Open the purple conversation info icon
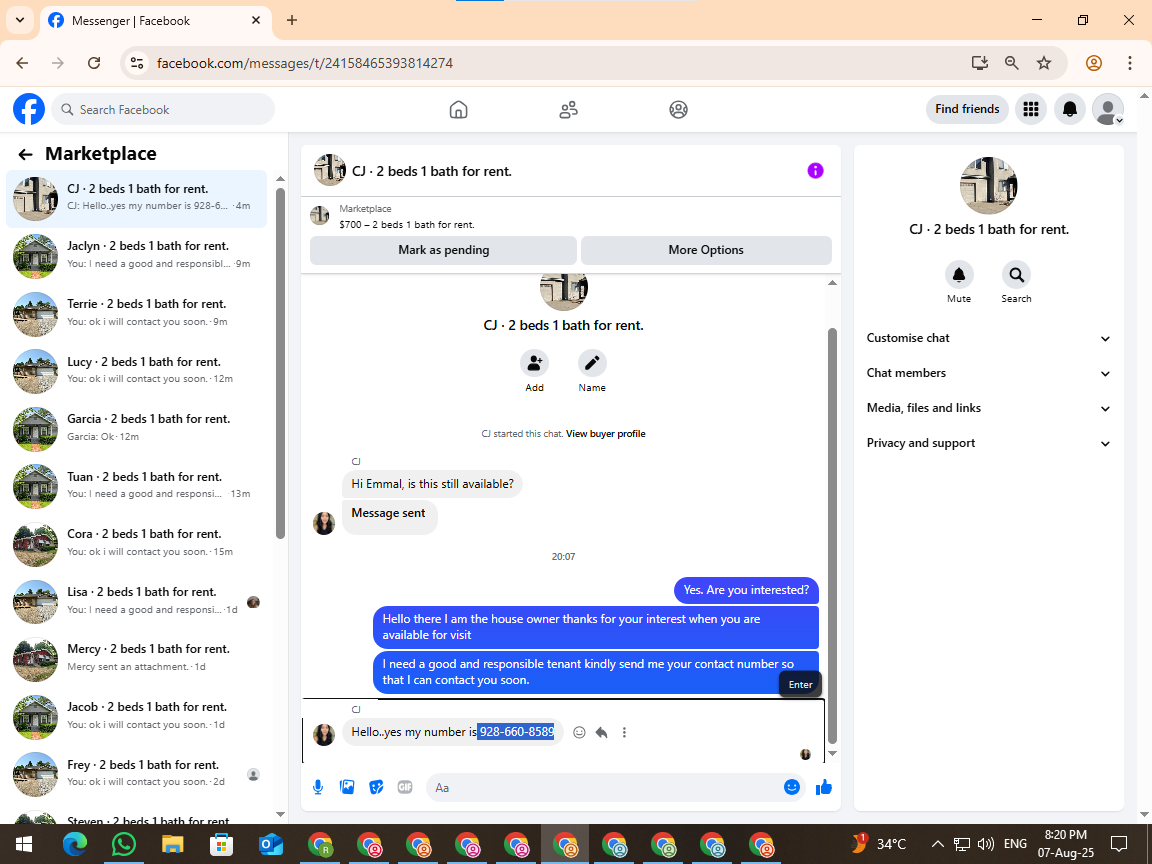 pyautogui.click(x=816, y=170)
